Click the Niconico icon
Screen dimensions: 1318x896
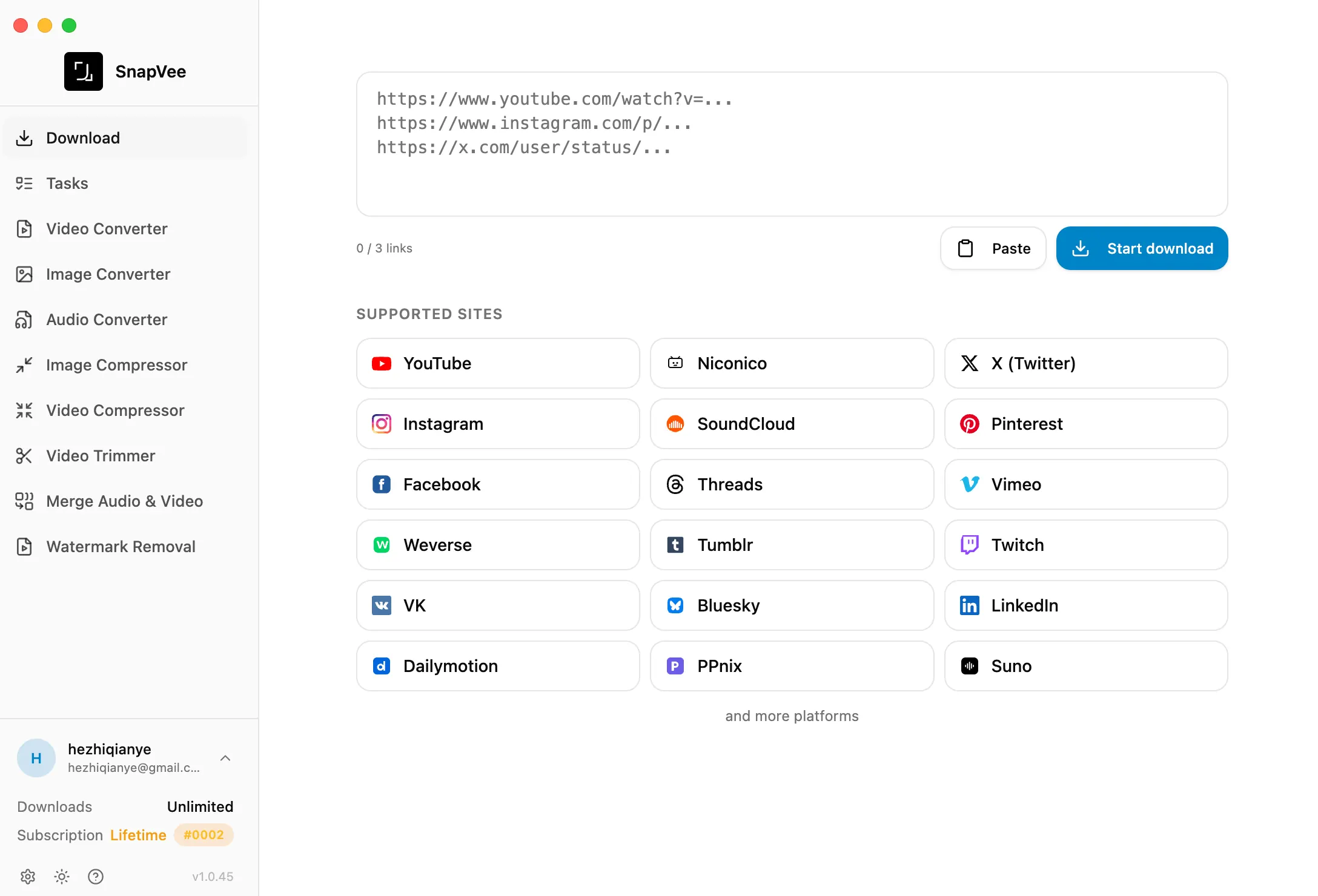pyautogui.click(x=675, y=363)
